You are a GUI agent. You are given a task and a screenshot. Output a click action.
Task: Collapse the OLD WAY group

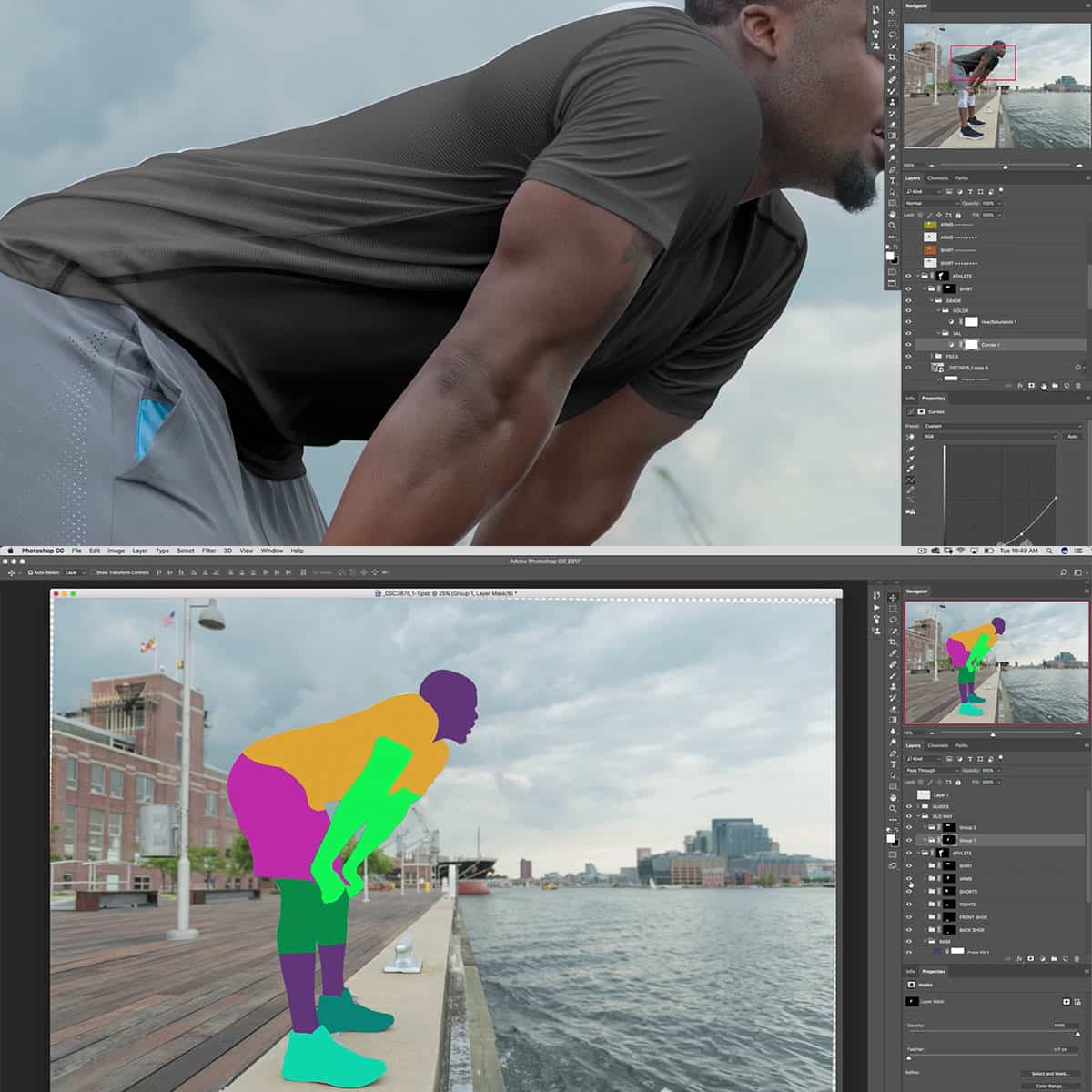click(920, 816)
